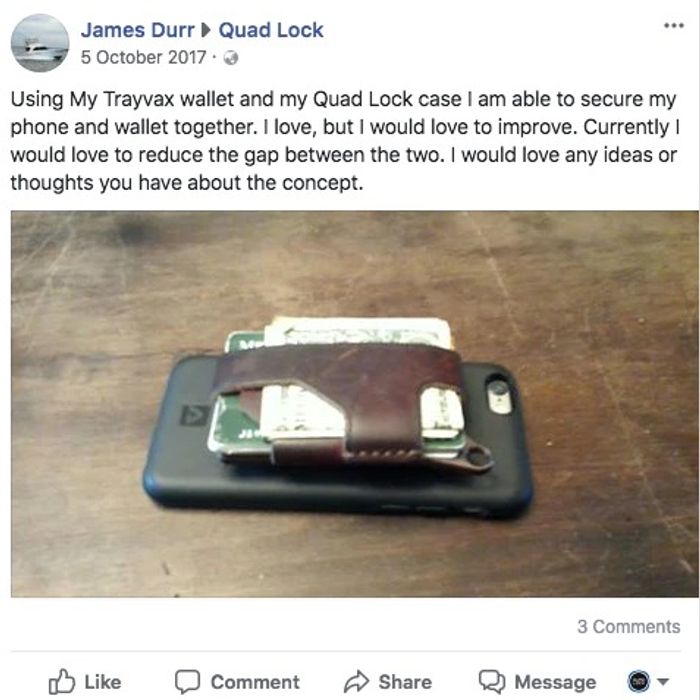Image resolution: width=700 pixels, height=700 pixels.
Task: Click the Message text label
Action: pyautogui.click(x=555, y=682)
